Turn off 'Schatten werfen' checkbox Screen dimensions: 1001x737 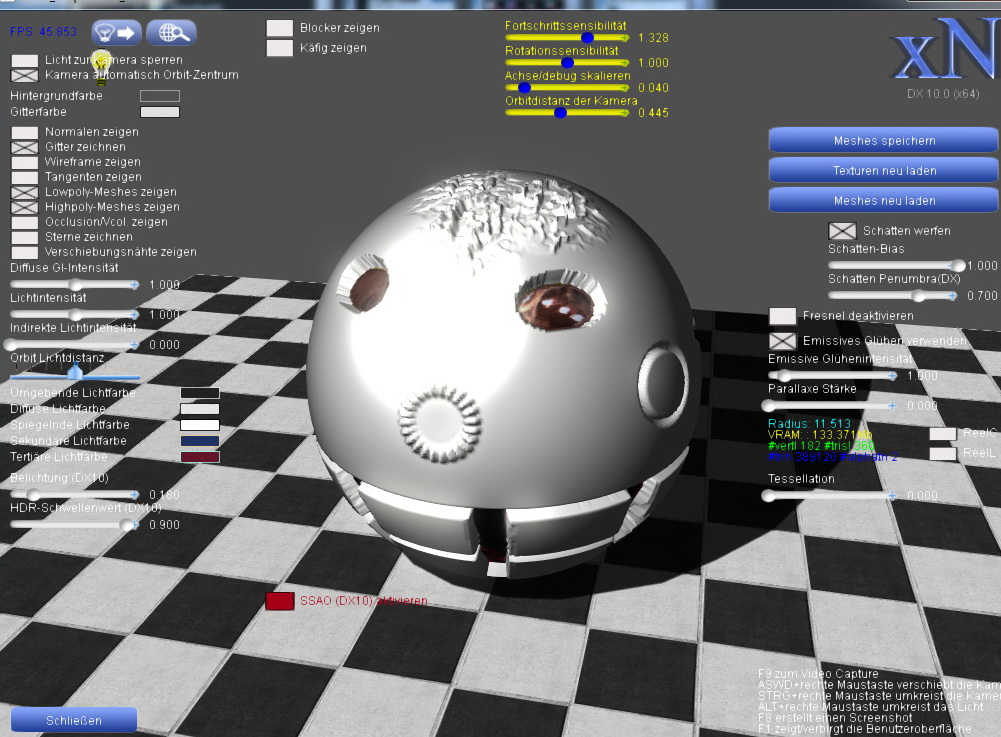click(x=842, y=231)
